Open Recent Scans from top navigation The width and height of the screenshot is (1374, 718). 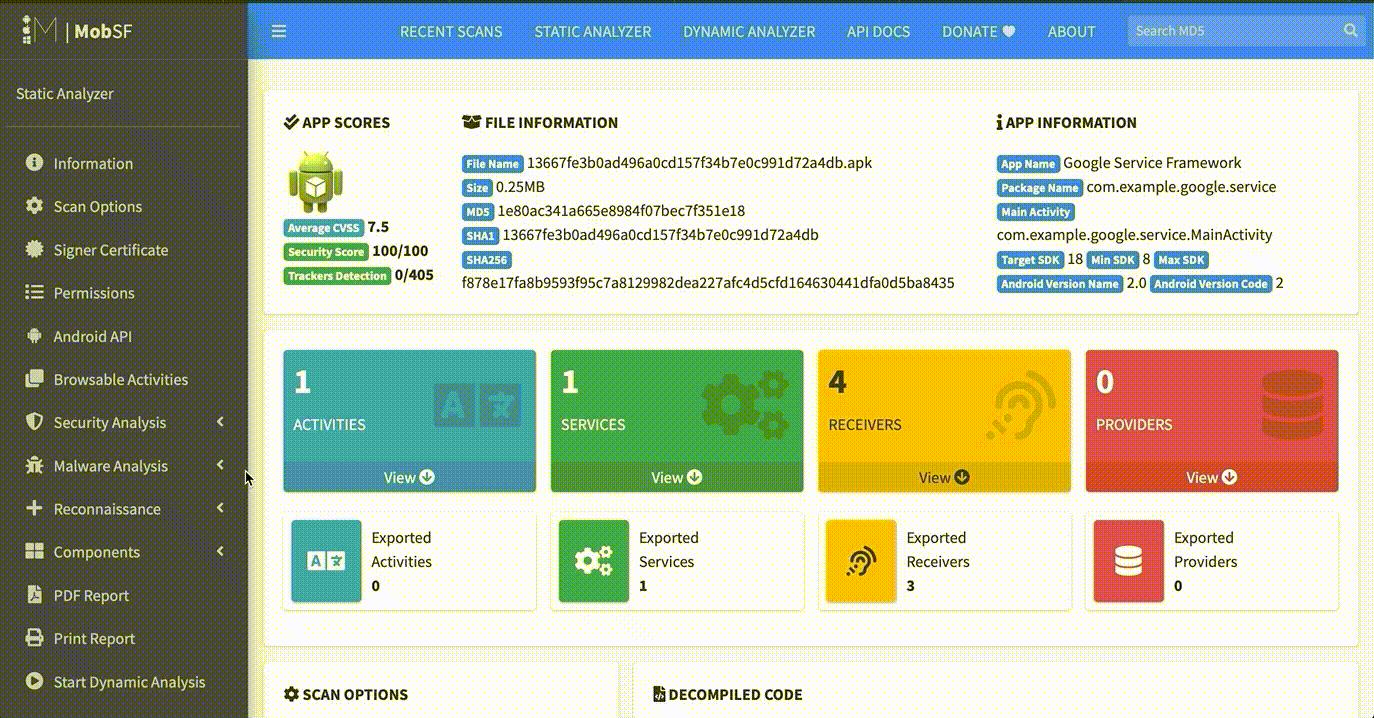tap(451, 31)
